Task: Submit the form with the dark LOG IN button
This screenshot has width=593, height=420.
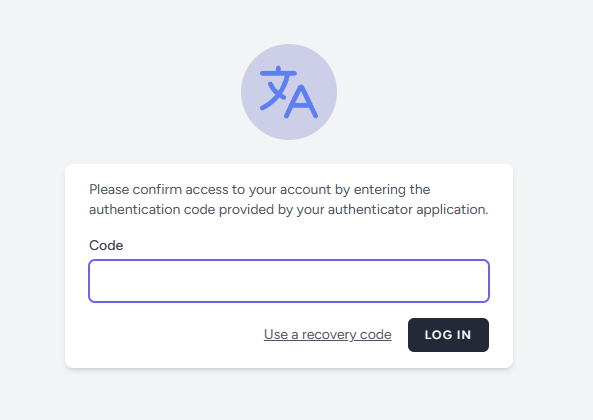Action: 448,335
